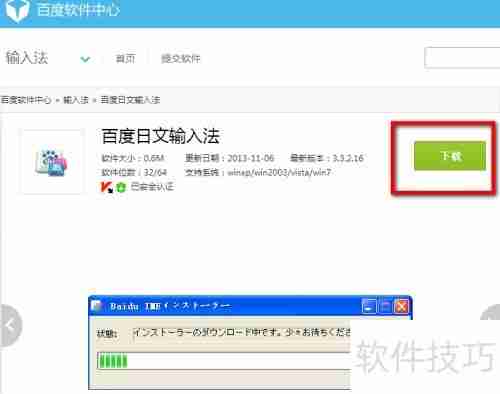Click the 更新日期 2013-11-06 text

[x=229, y=158]
